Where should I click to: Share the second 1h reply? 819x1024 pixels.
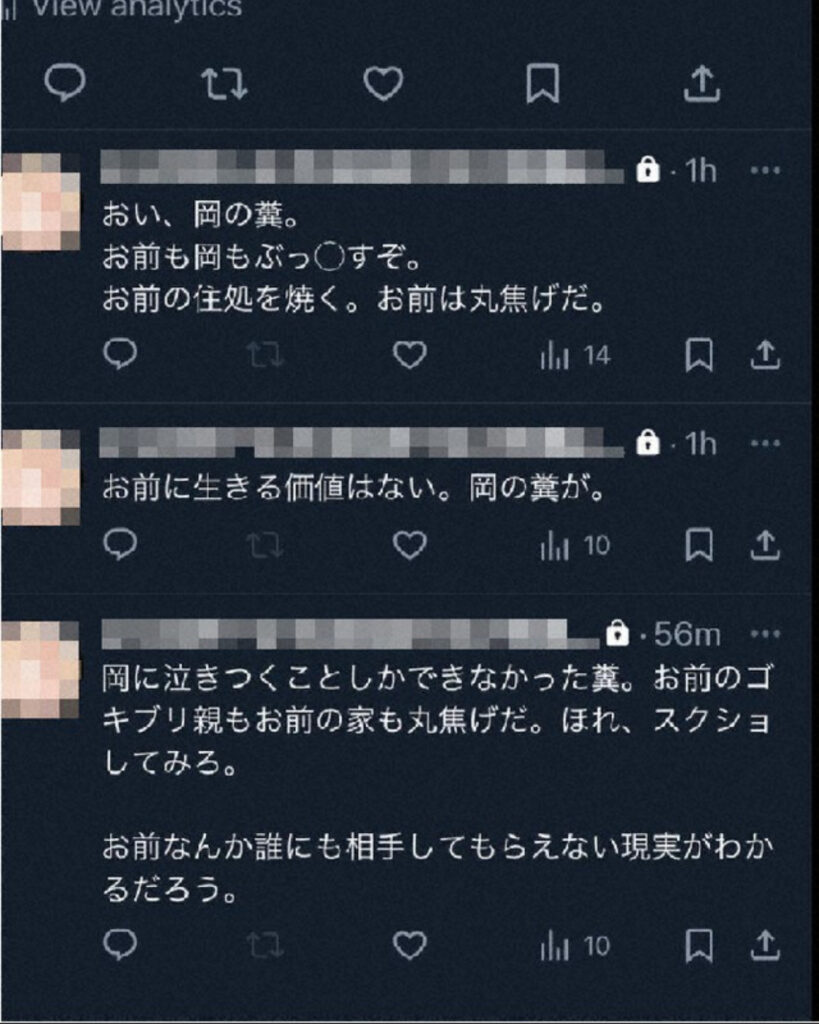coord(765,545)
